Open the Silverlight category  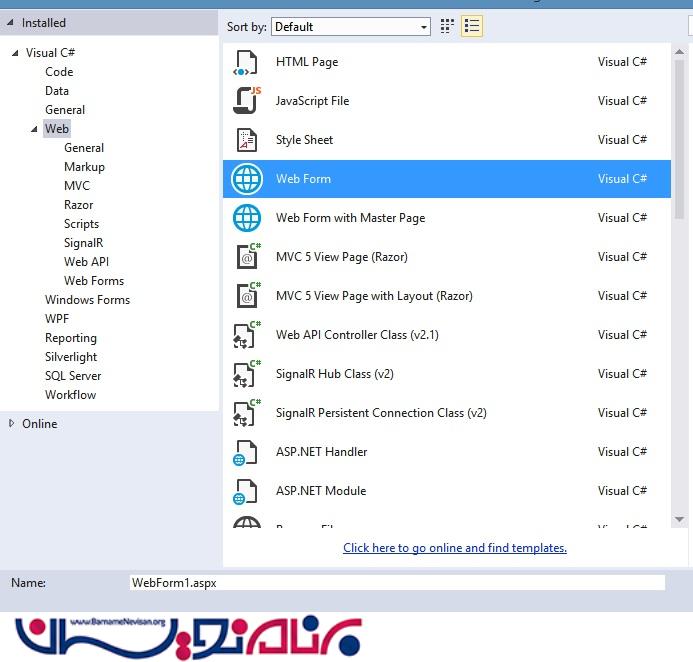[73, 357]
